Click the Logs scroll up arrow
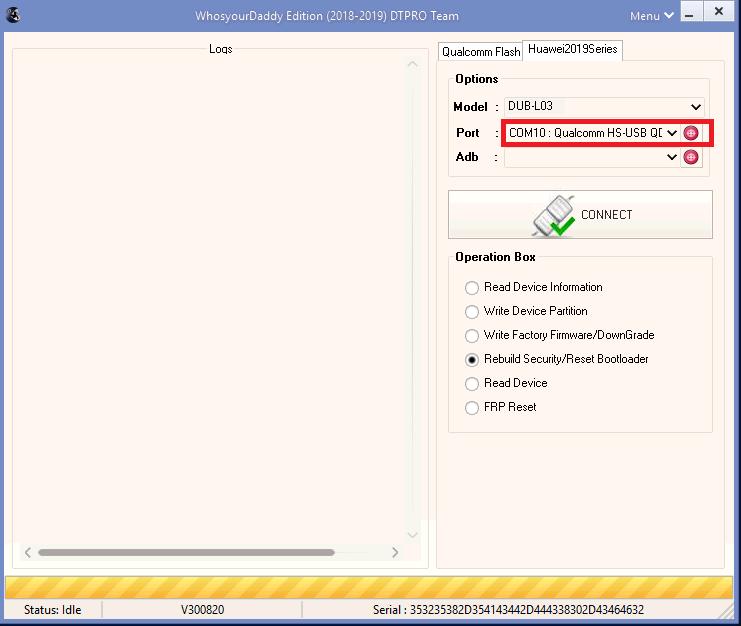This screenshot has height=626, width=741. [412, 64]
